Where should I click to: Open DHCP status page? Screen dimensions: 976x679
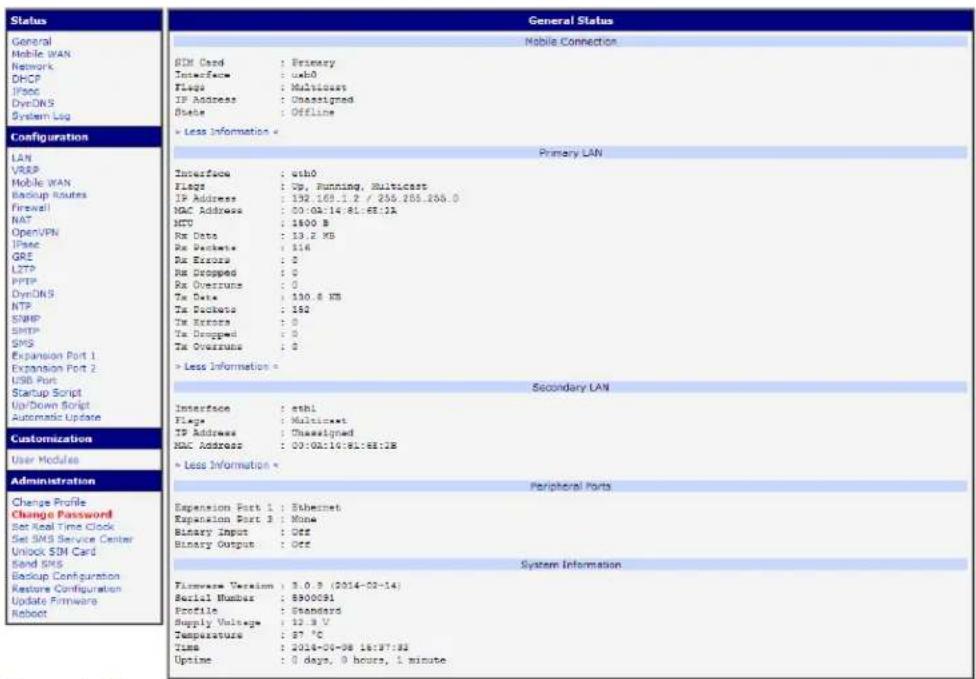coord(26,79)
